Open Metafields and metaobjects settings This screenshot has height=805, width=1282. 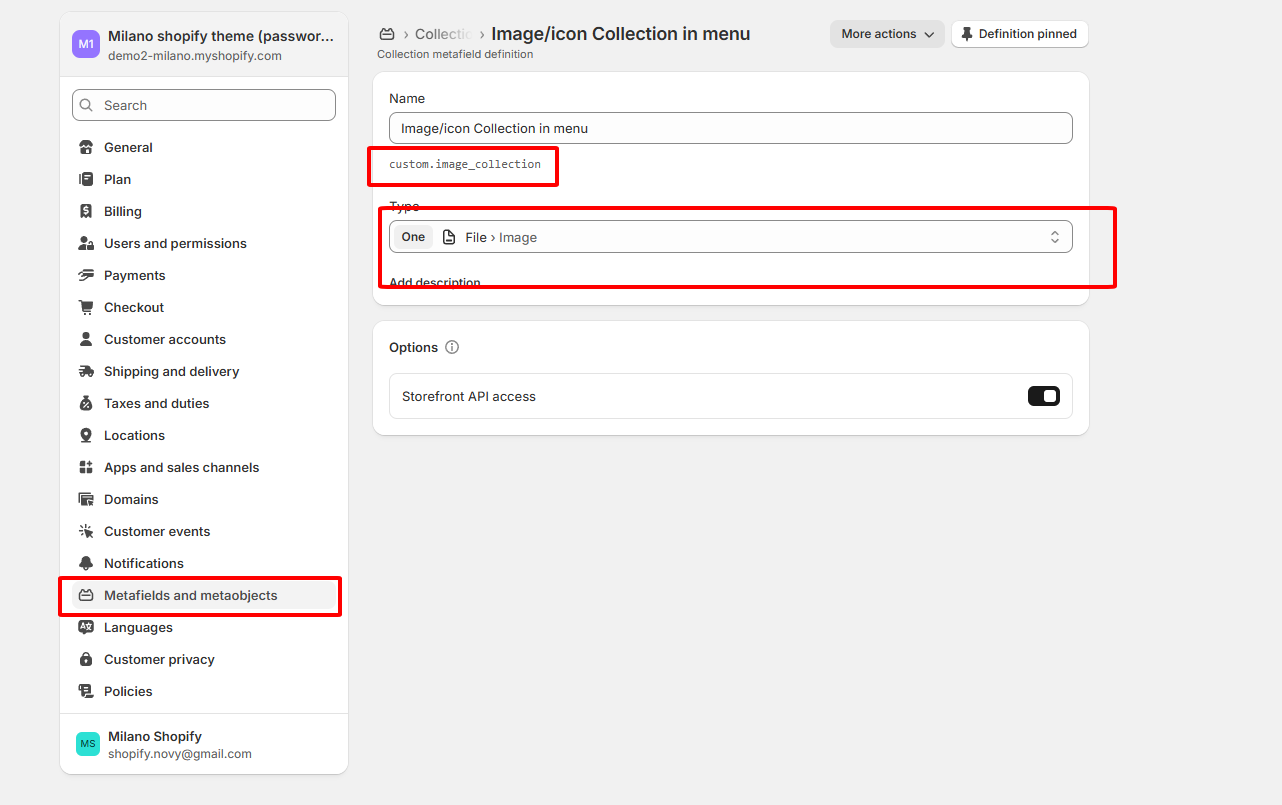(x=191, y=595)
